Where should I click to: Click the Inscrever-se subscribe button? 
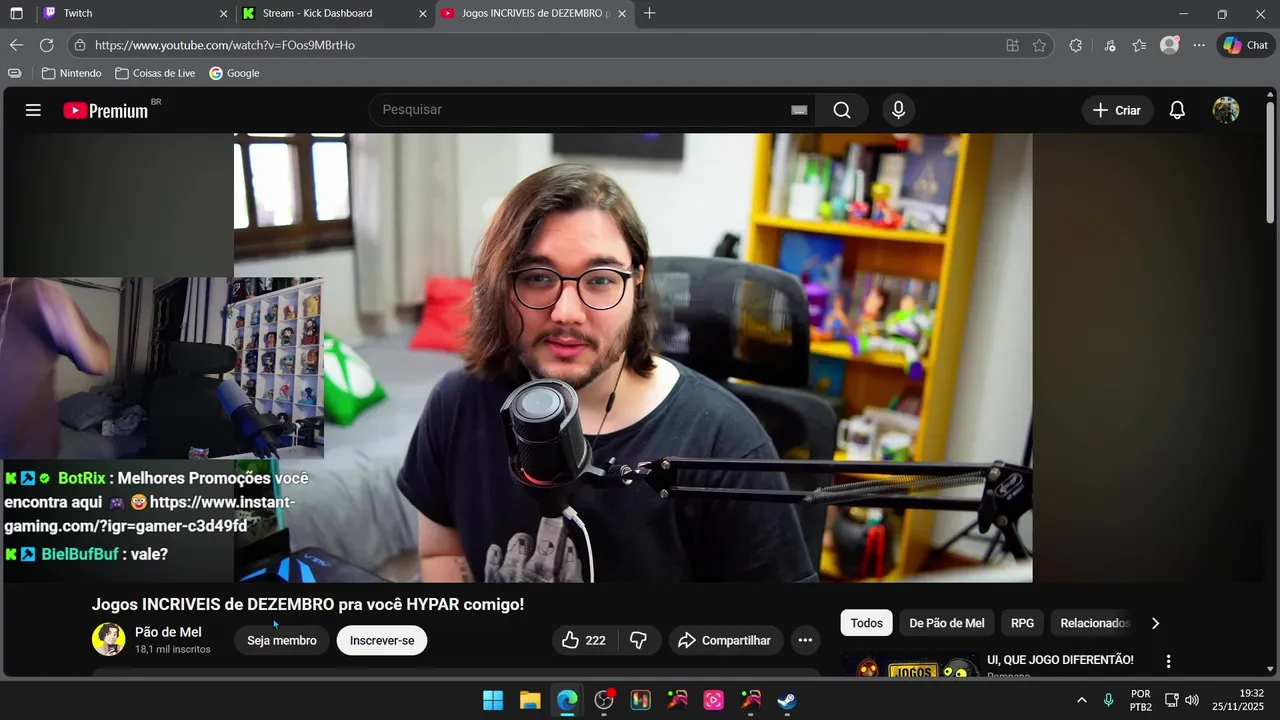(x=382, y=640)
